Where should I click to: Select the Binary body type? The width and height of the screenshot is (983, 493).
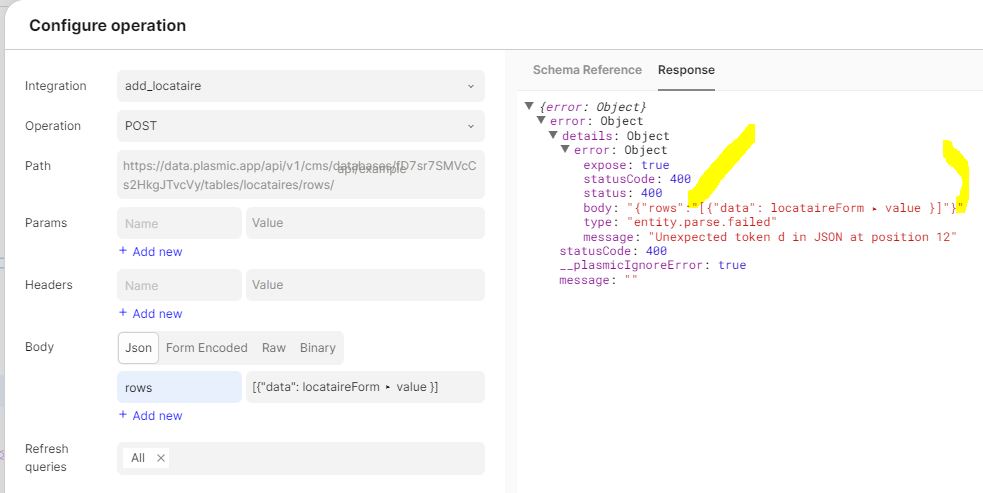(x=317, y=348)
